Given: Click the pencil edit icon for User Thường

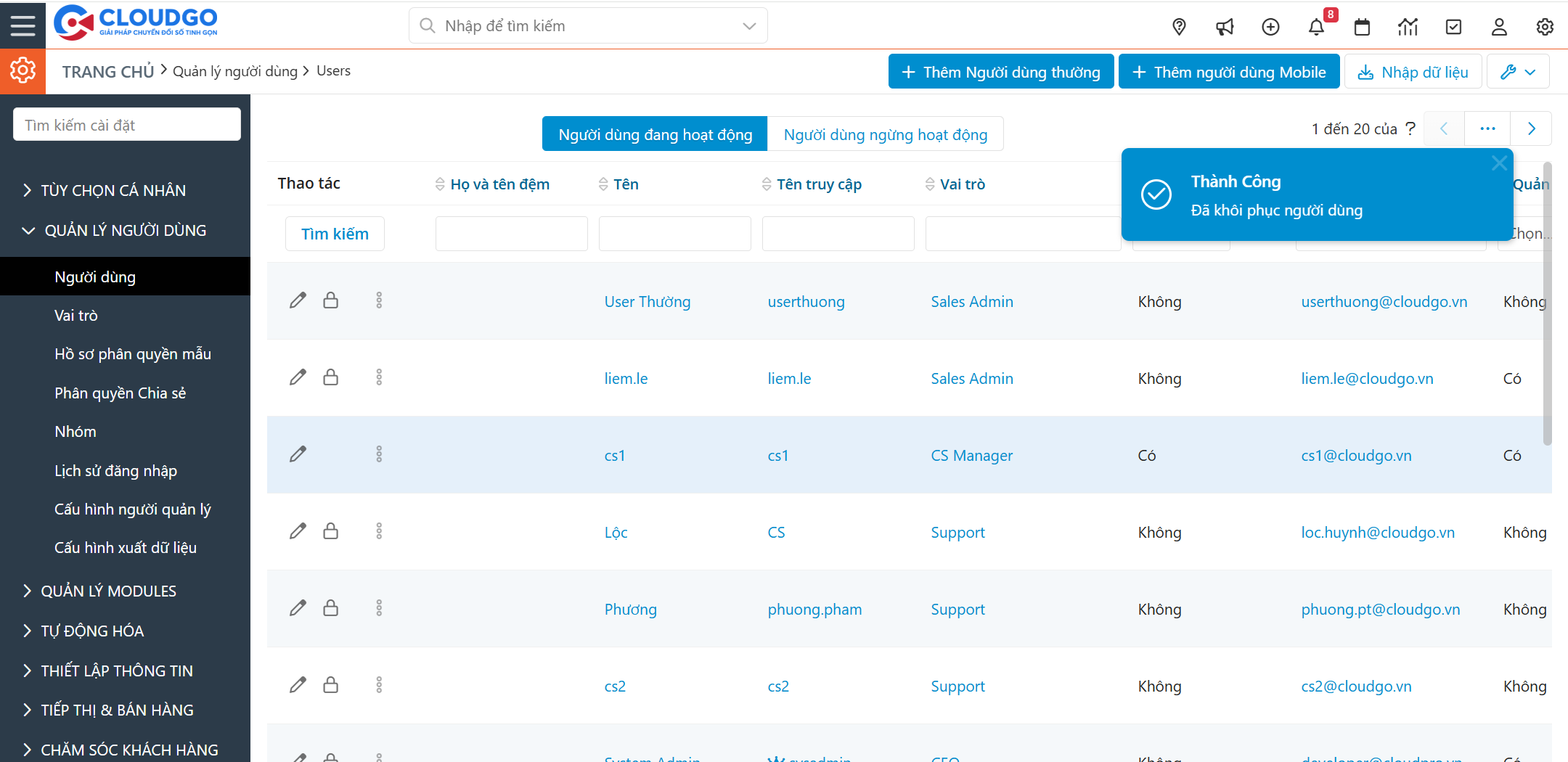Looking at the screenshot, I should click(298, 300).
